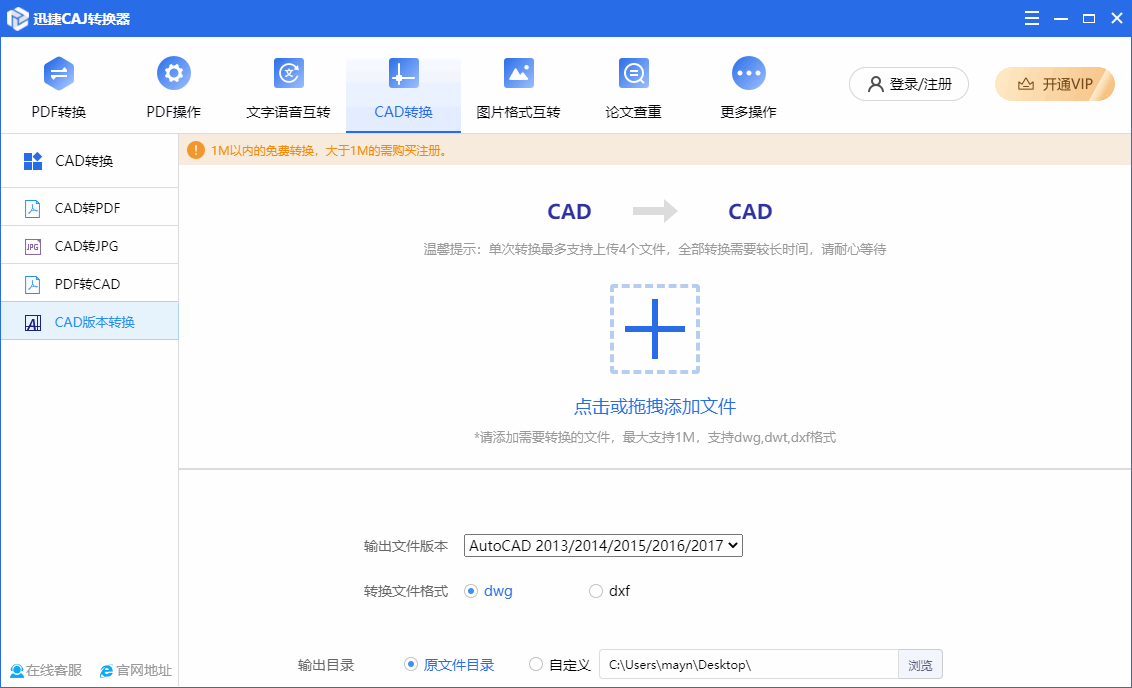Open PDF转CAD in the sidebar
The image size is (1132, 688).
[x=90, y=284]
